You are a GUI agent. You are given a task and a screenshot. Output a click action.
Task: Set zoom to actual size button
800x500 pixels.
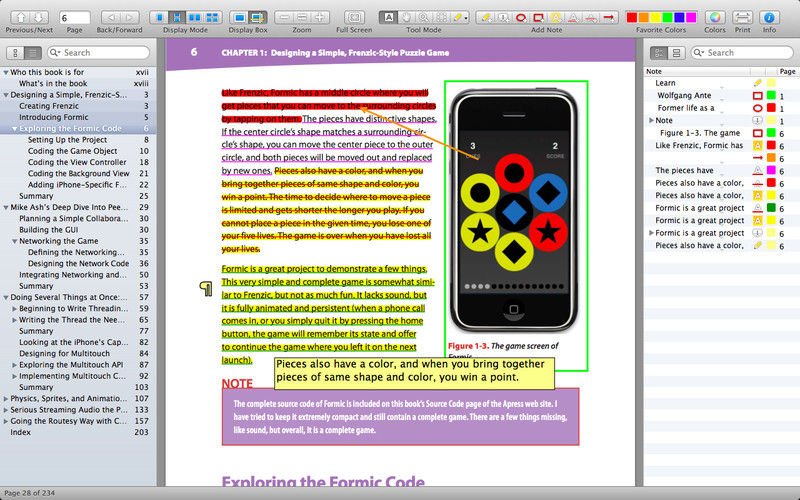tap(302, 17)
